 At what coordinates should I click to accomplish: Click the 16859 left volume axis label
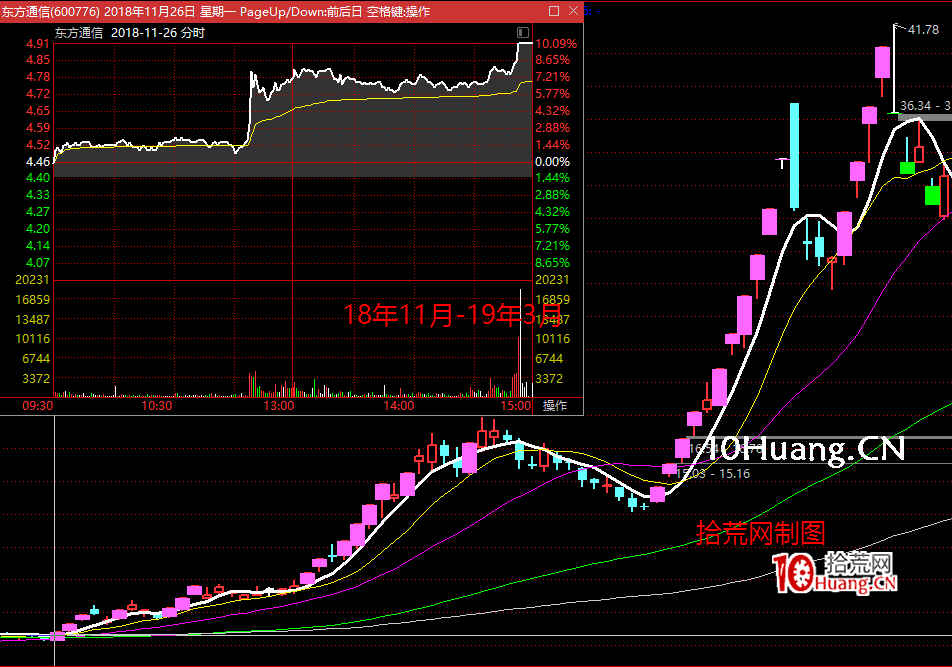point(33,300)
